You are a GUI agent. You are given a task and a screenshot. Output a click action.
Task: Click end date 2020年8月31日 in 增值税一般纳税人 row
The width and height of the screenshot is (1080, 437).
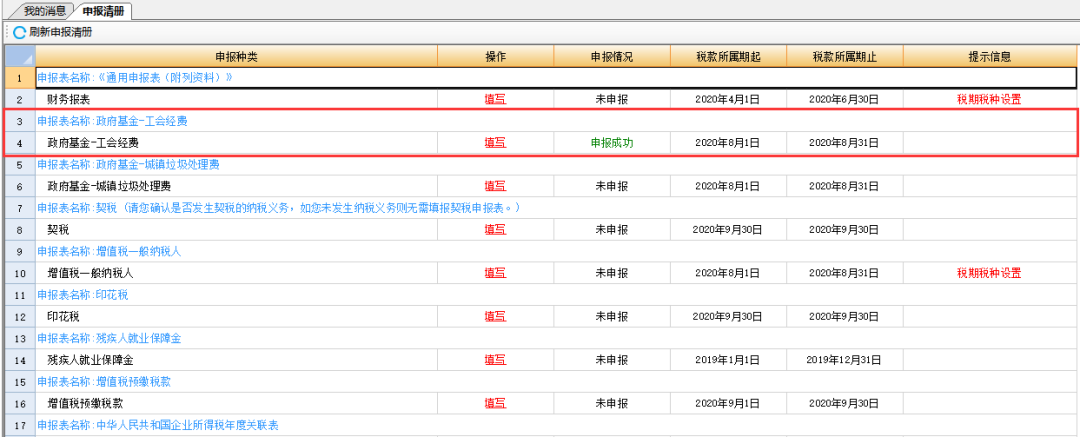click(844, 274)
